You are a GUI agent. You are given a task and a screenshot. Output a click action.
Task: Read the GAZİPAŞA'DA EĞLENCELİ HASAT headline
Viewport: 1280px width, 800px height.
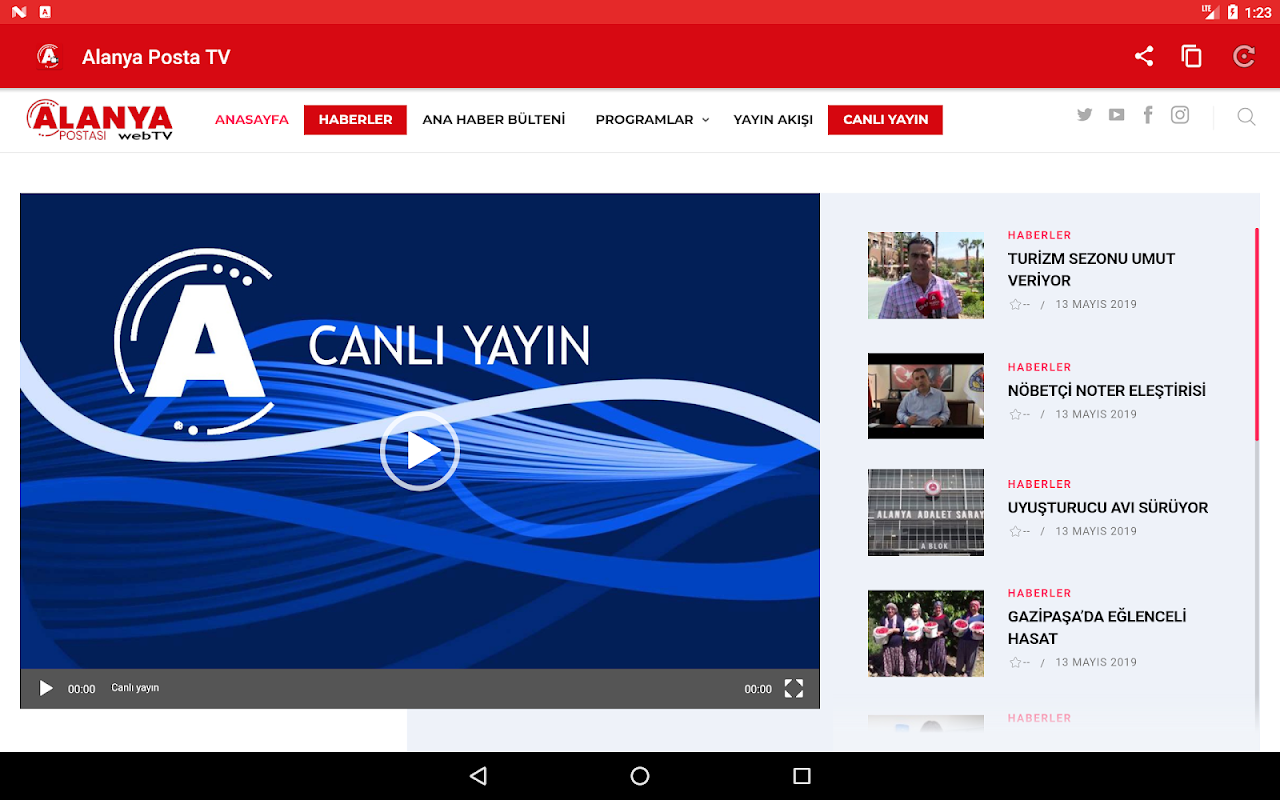pos(1097,627)
